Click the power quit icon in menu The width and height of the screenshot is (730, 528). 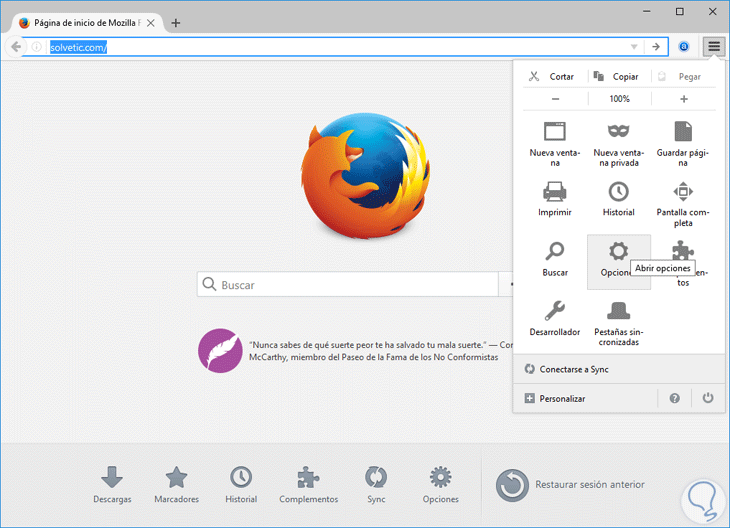708,398
